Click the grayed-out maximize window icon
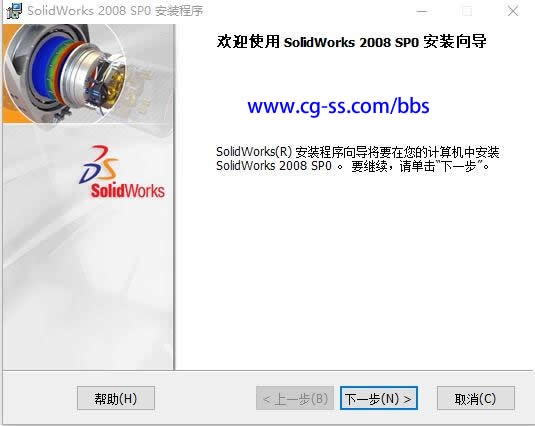 [x=467, y=11]
